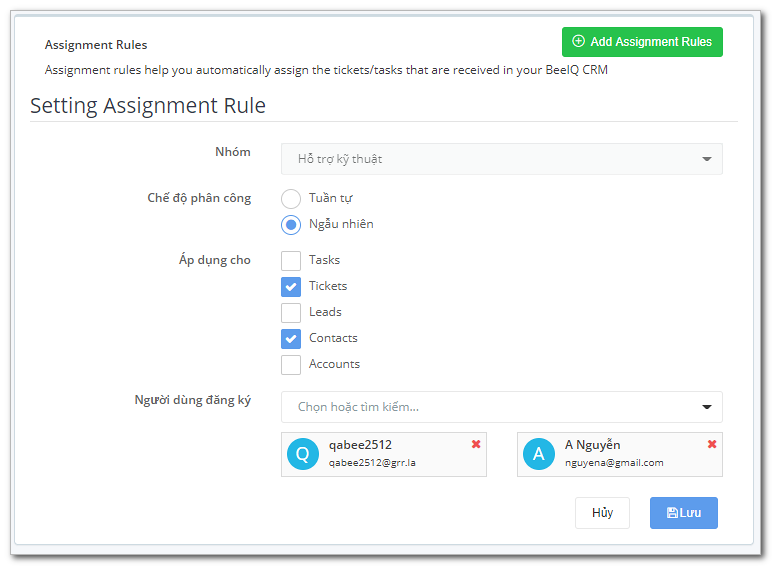Image resolution: width=772 pixels, height=566 pixels.
Task: Click the Setting Assignment Rule heading
Action: 148,106
